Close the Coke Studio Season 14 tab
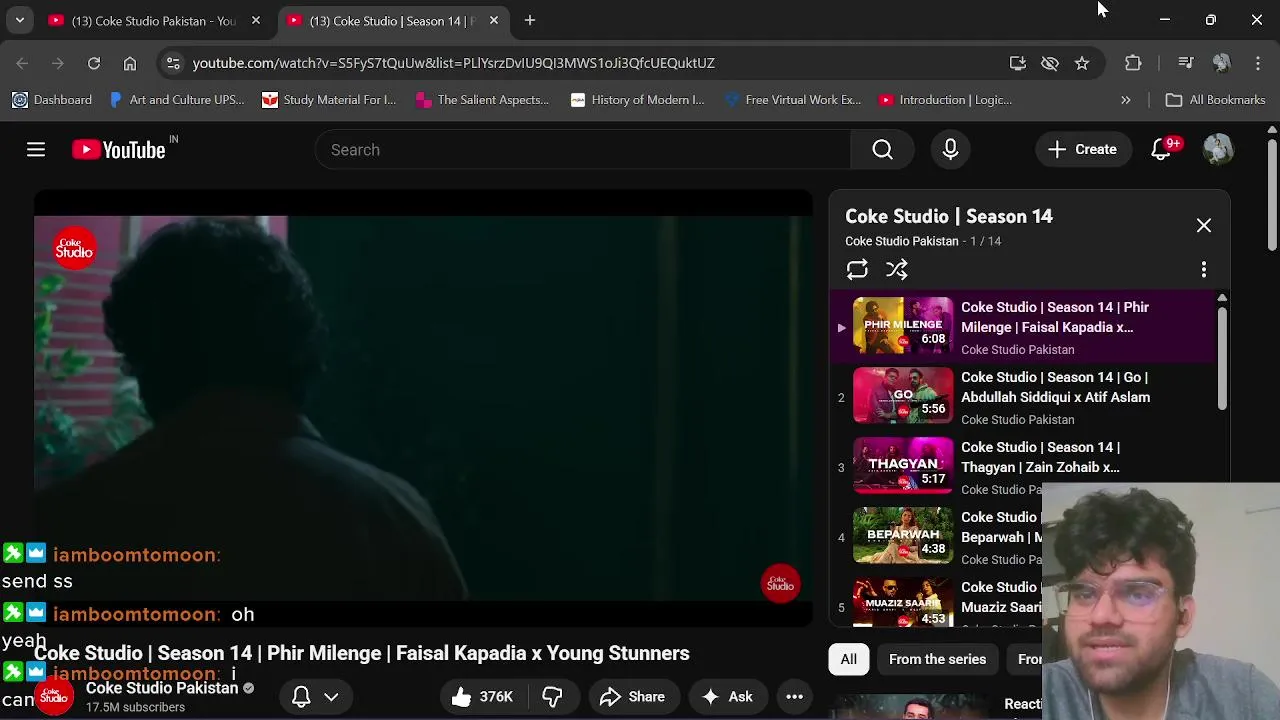Viewport: 1280px width, 720px height. 494,20
